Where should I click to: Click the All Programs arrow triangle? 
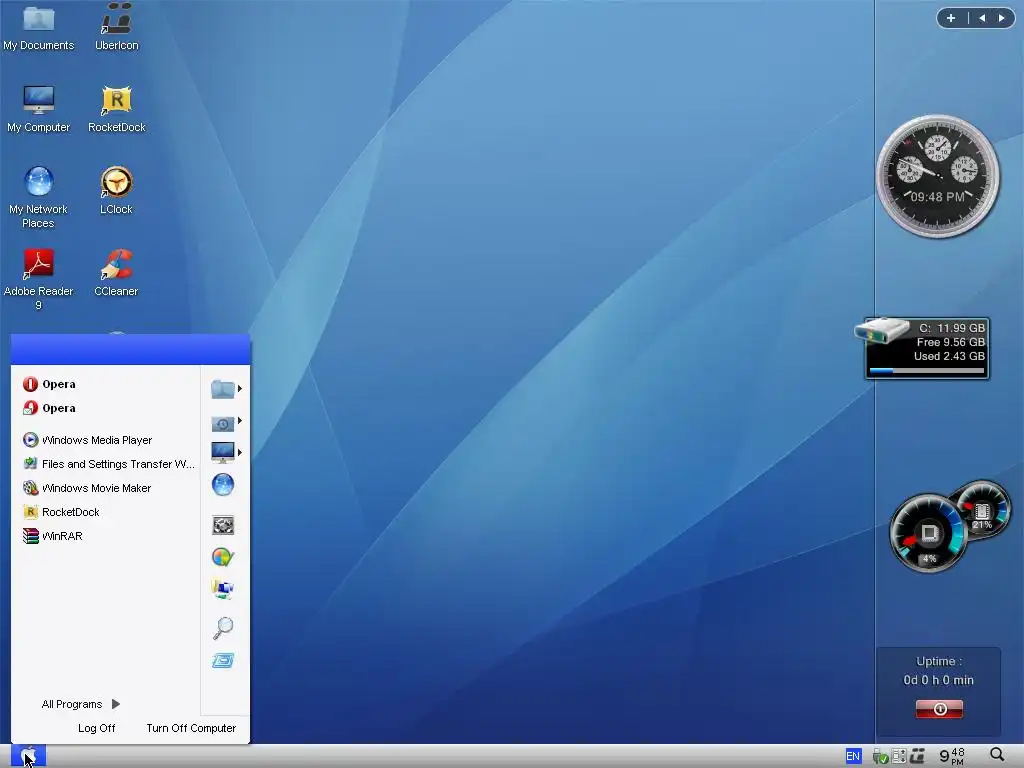point(116,704)
